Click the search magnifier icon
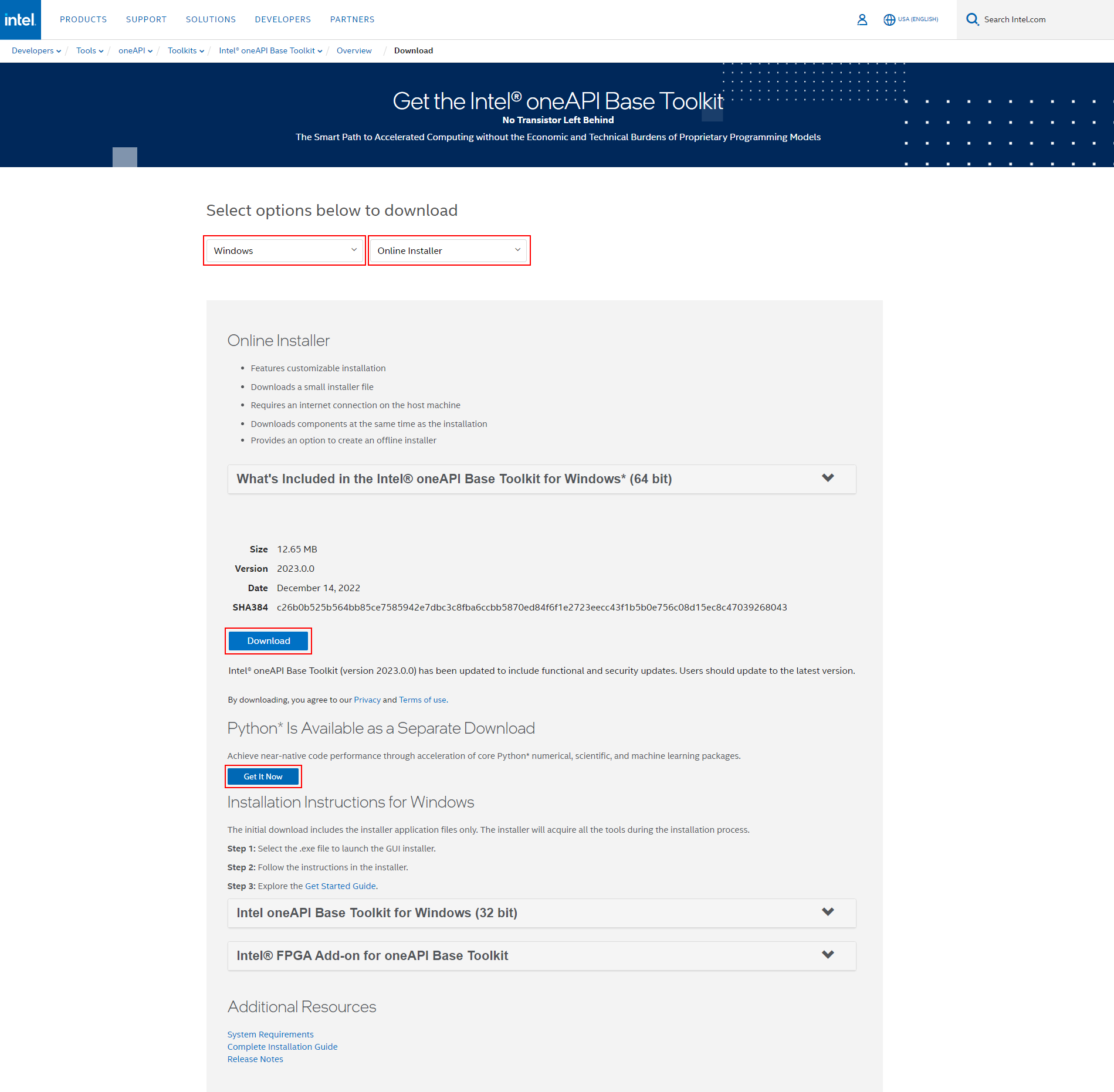 click(972, 19)
